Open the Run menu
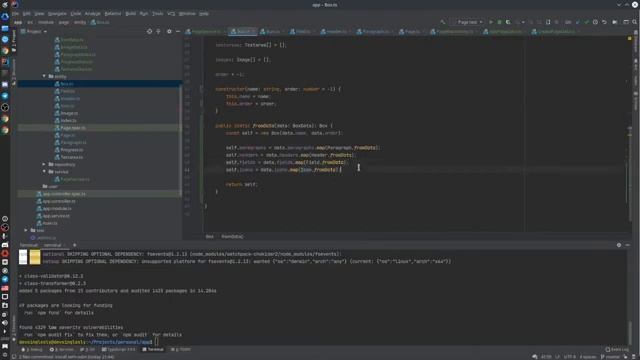640x360 pixels. 144,13
